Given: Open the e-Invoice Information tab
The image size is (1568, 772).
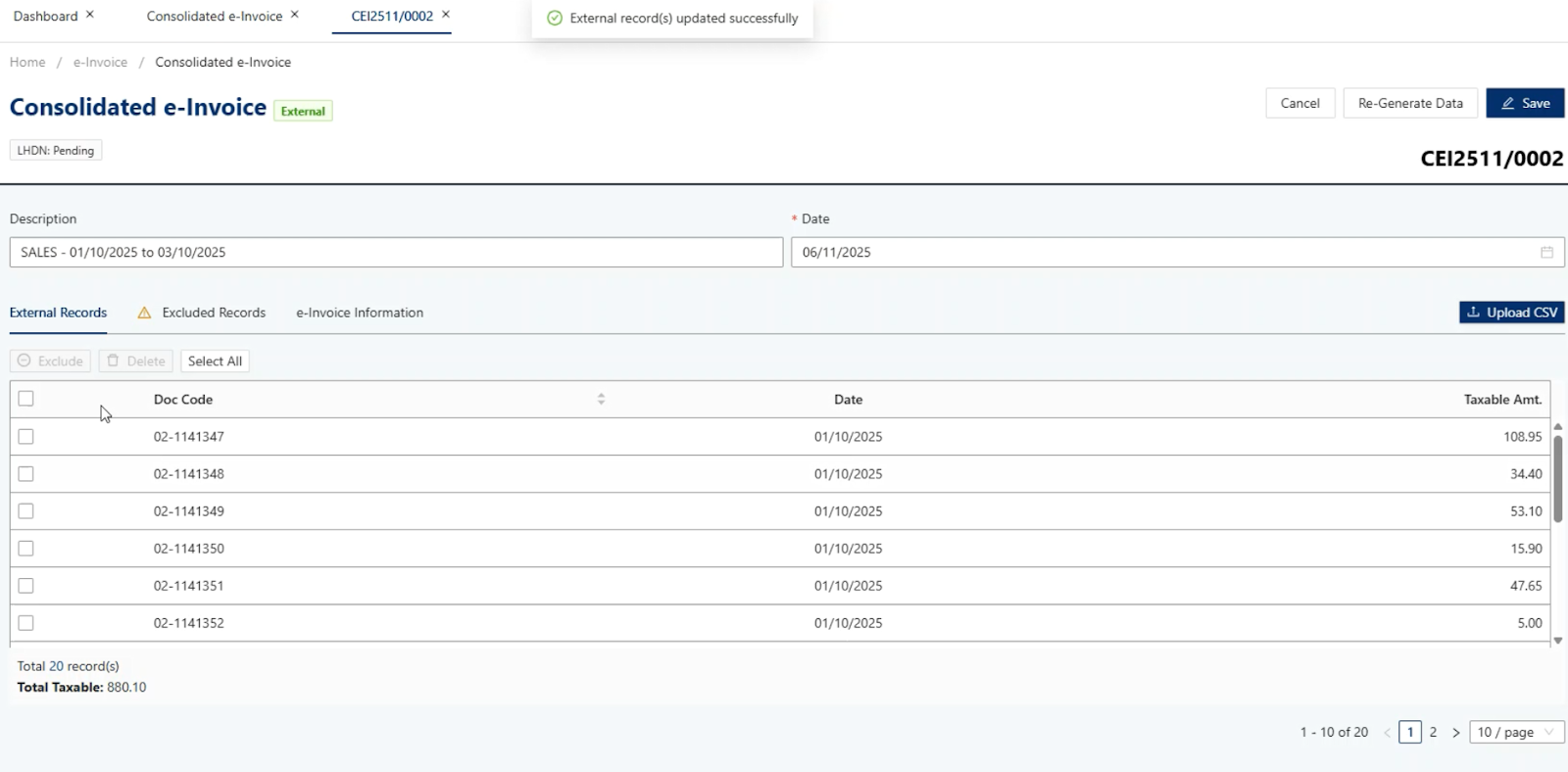Looking at the screenshot, I should coord(360,313).
